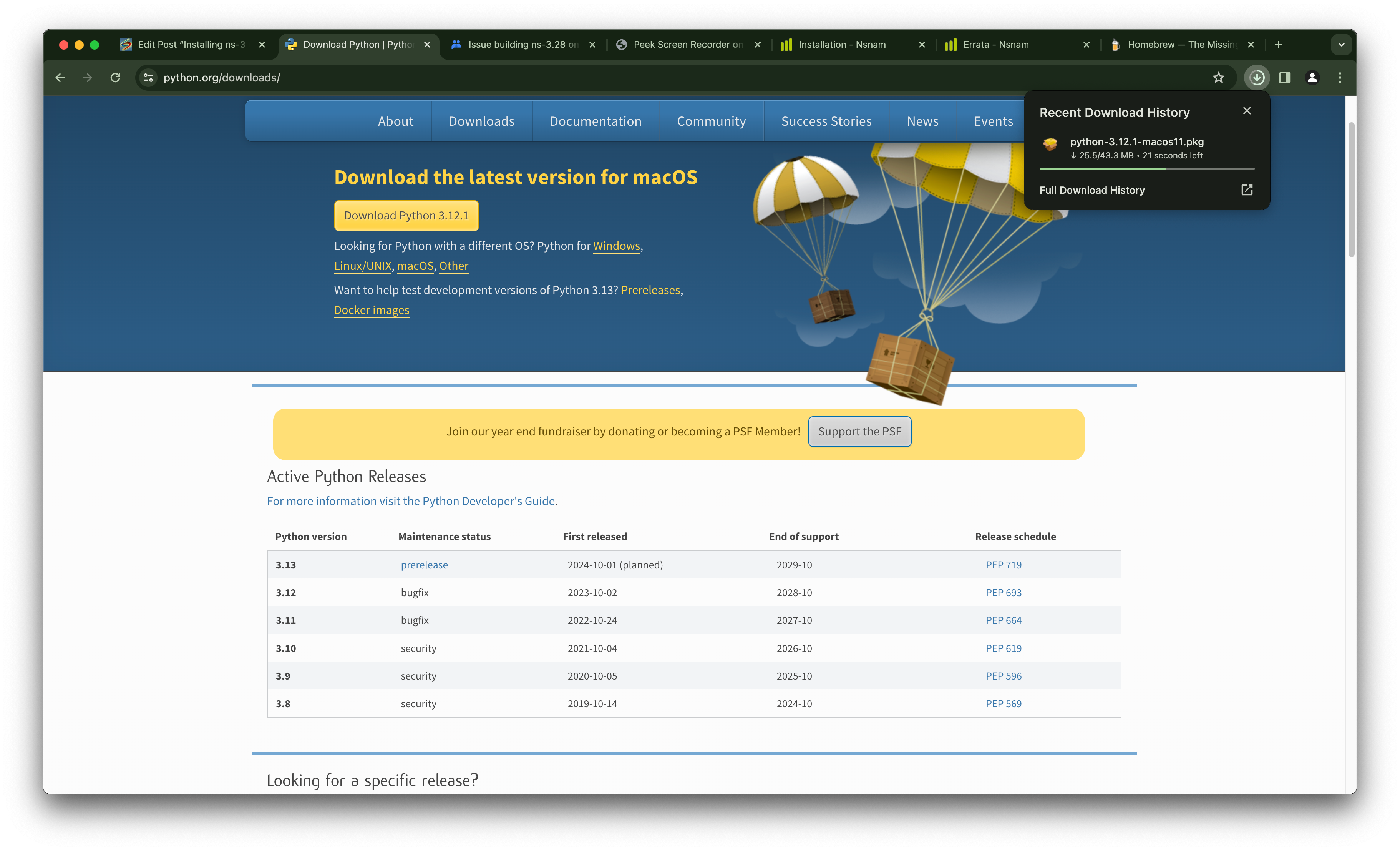Open the About menu
This screenshot has height=851, width=1400.
click(x=395, y=121)
